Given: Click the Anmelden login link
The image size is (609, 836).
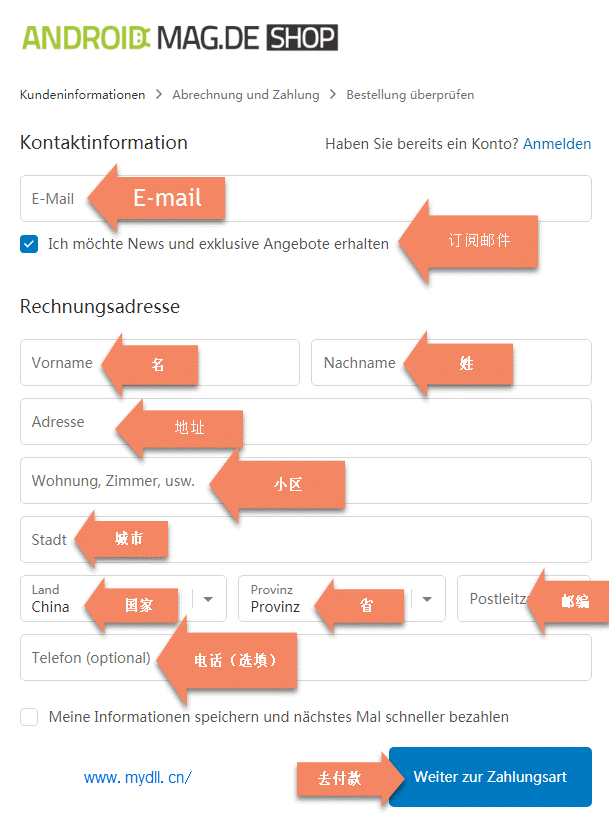Looking at the screenshot, I should (x=557, y=144).
